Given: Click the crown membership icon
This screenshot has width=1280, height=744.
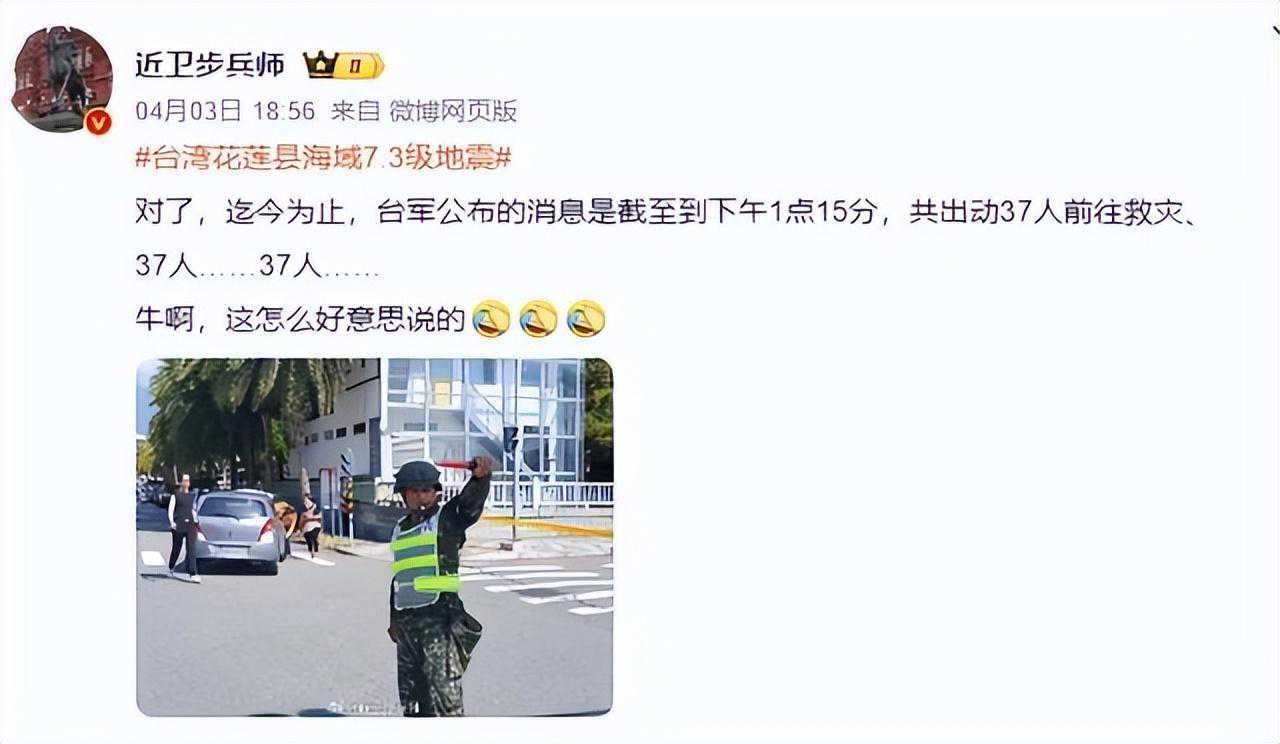Looking at the screenshot, I should 320,66.
